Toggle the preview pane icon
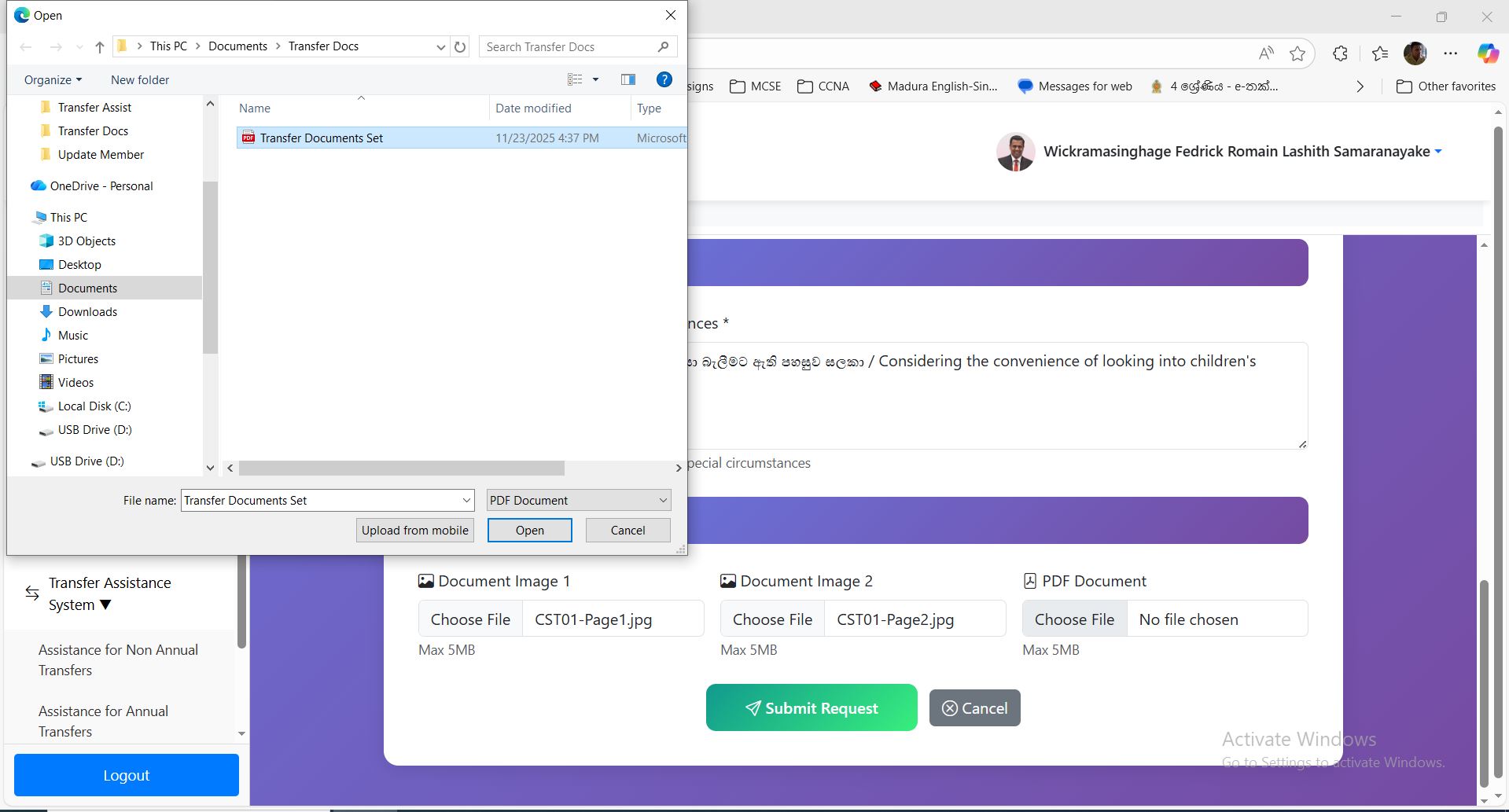The height and width of the screenshot is (812, 1509). [x=628, y=79]
